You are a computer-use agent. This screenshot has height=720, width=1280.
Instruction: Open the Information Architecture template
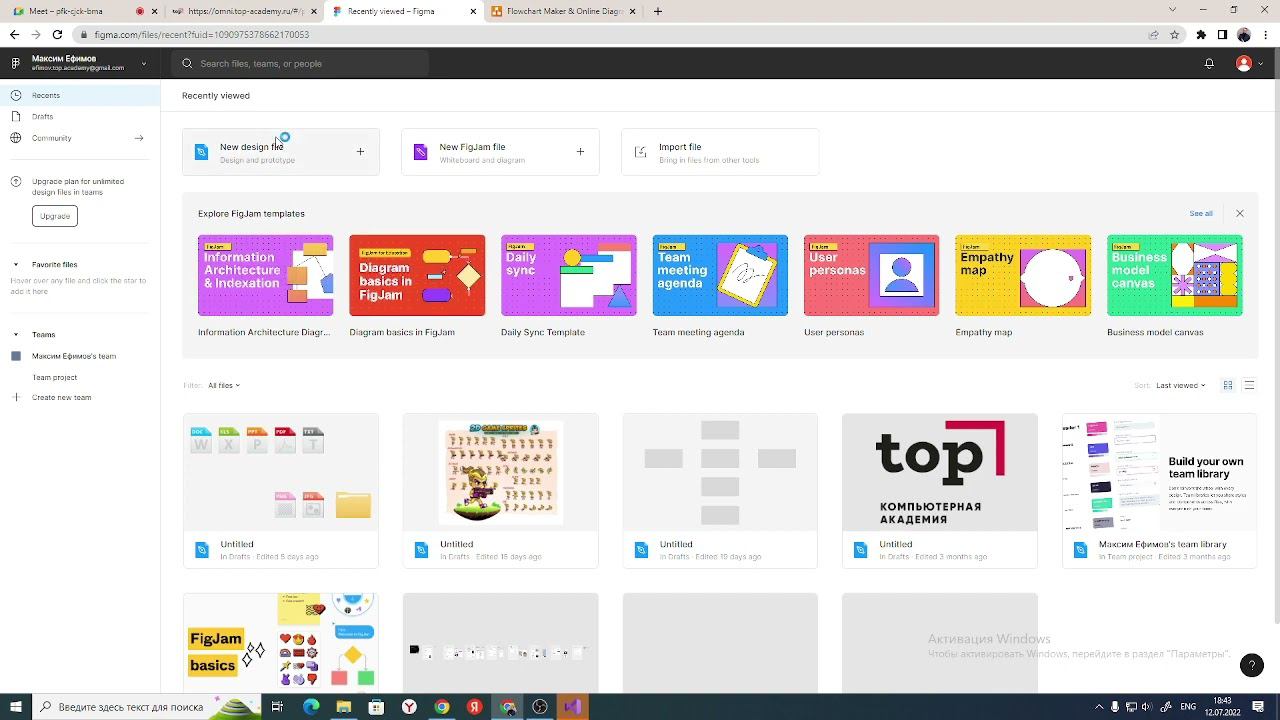coord(265,276)
